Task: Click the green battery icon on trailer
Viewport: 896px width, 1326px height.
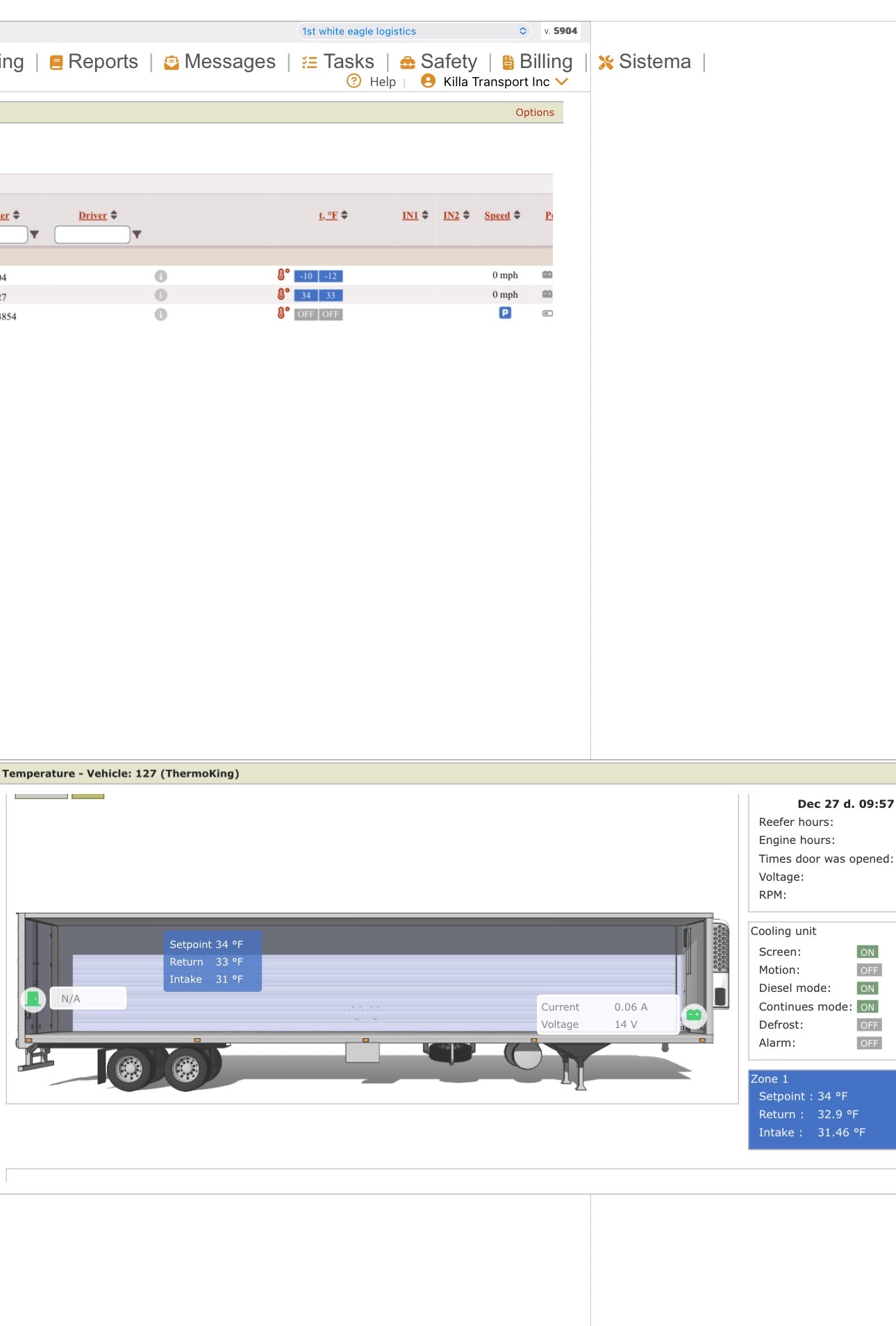Action: point(693,1016)
